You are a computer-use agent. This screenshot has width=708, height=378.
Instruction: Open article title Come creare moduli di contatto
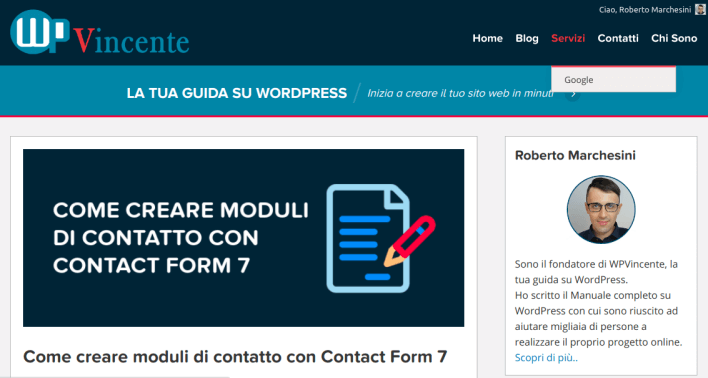coord(235,357)
